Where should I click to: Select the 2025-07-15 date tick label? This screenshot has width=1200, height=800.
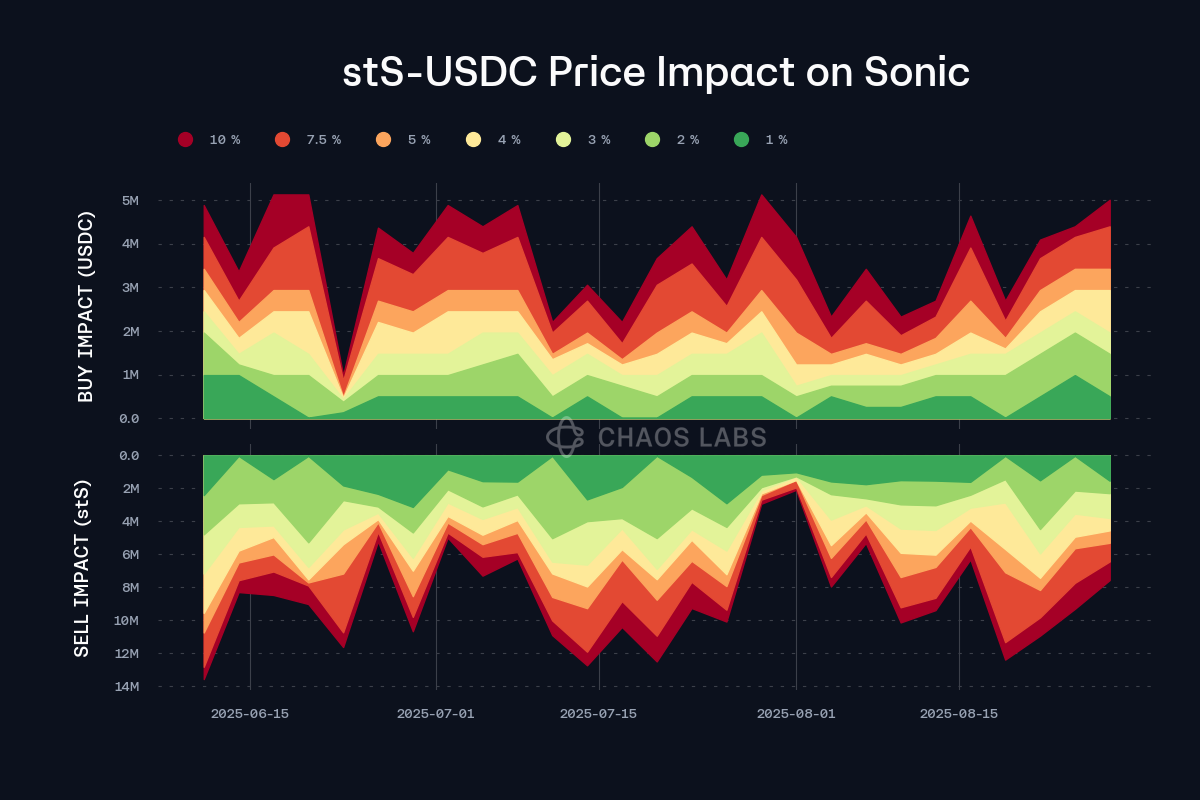click(599, 714)
